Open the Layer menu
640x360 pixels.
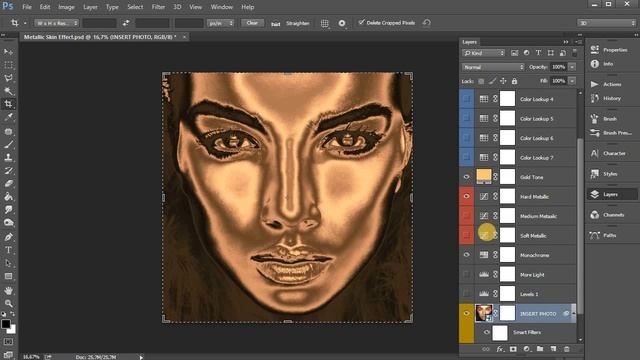coord(90,7)
